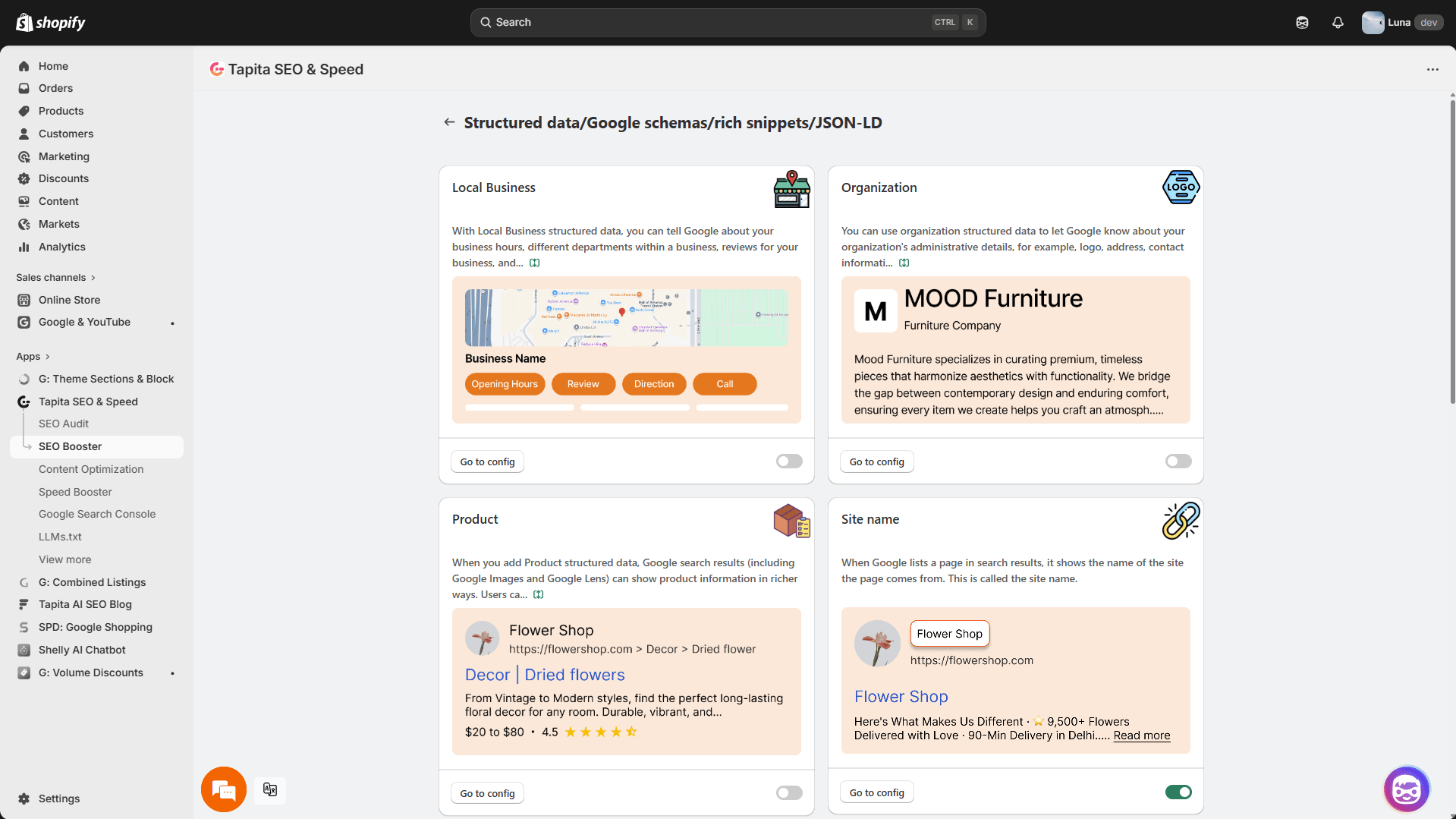Click the back arrow beside Structured data heading
Screen dimensions: 1456x819
(x=449, y=122)
